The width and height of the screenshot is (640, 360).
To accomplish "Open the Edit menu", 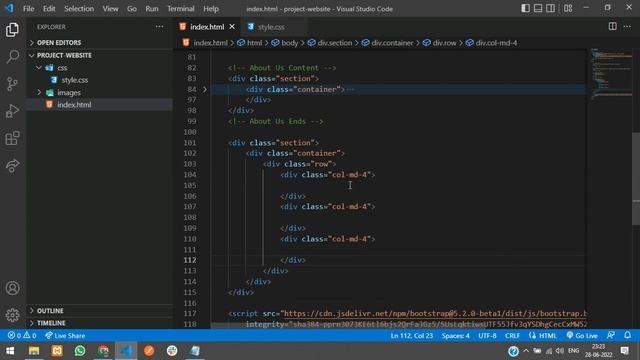I will [49, 9].
